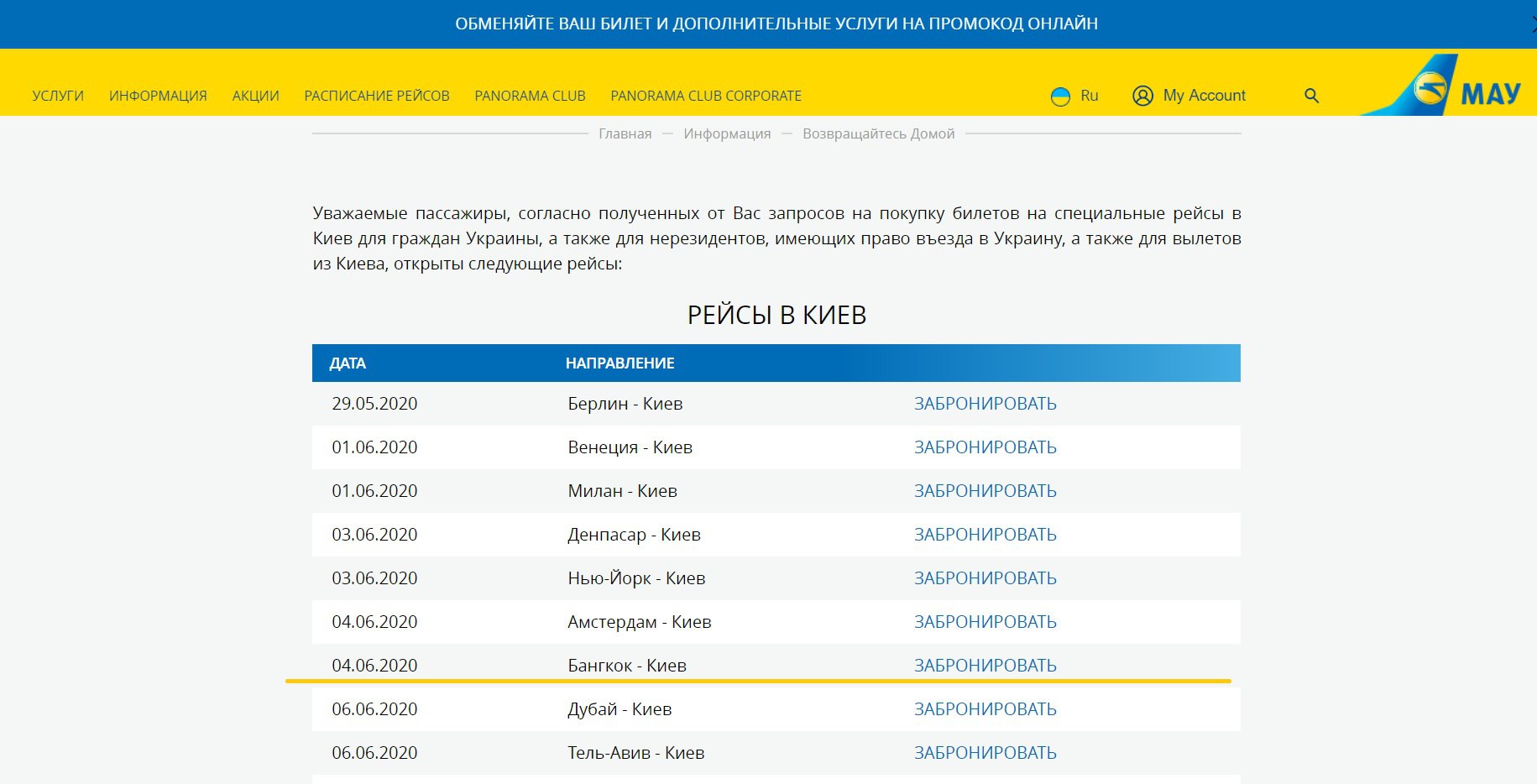This screenshot has width=1537, height=784.
Task: Select the Дубай - Киев route text
Action: [620, 709]
